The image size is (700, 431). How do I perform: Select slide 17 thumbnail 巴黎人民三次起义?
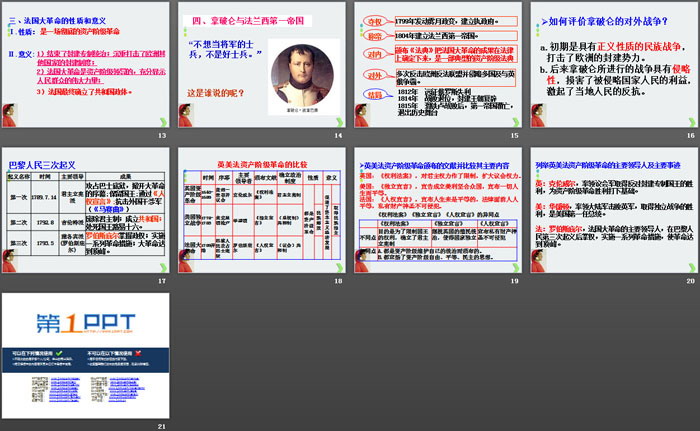click(x=86, y=210)
